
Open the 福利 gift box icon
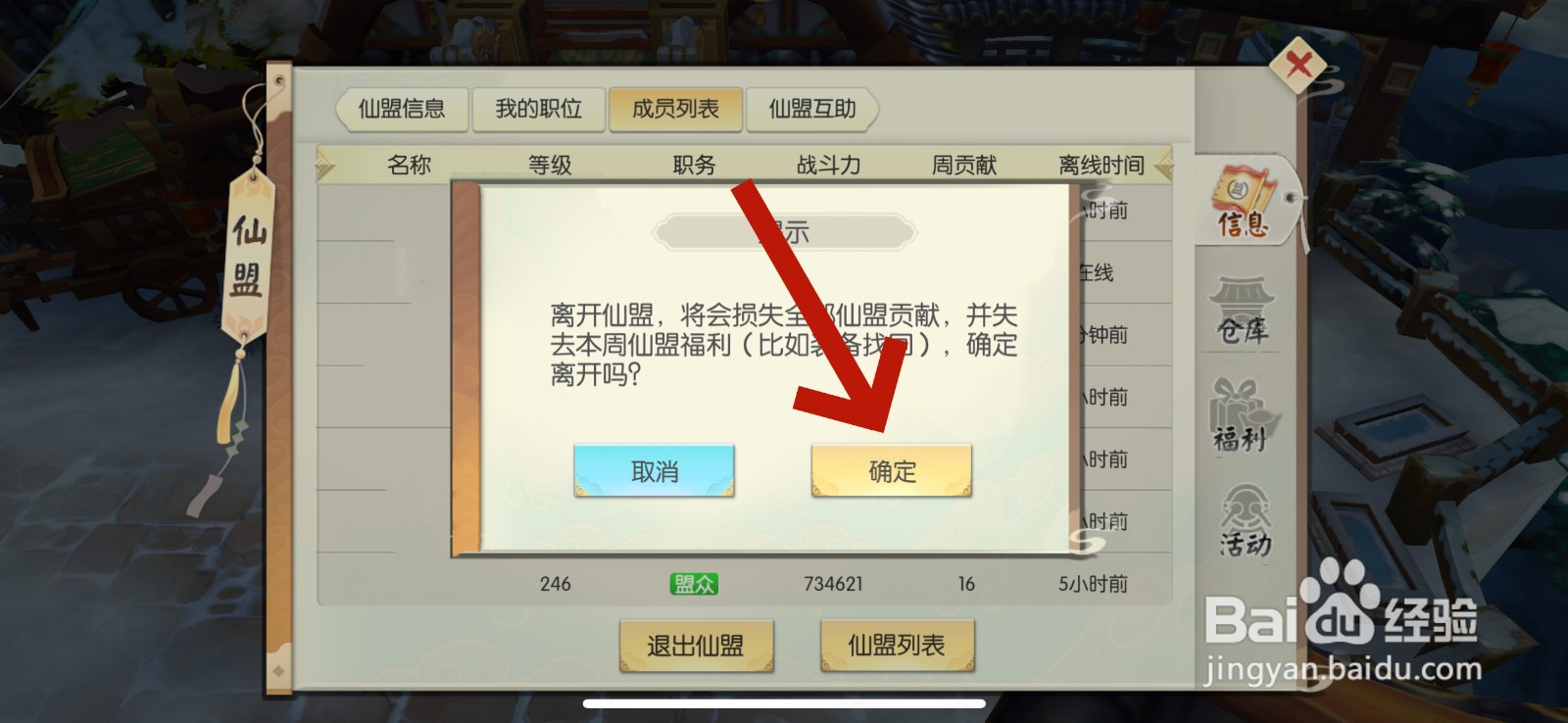pyautogui.click(x=1241, y=416)
